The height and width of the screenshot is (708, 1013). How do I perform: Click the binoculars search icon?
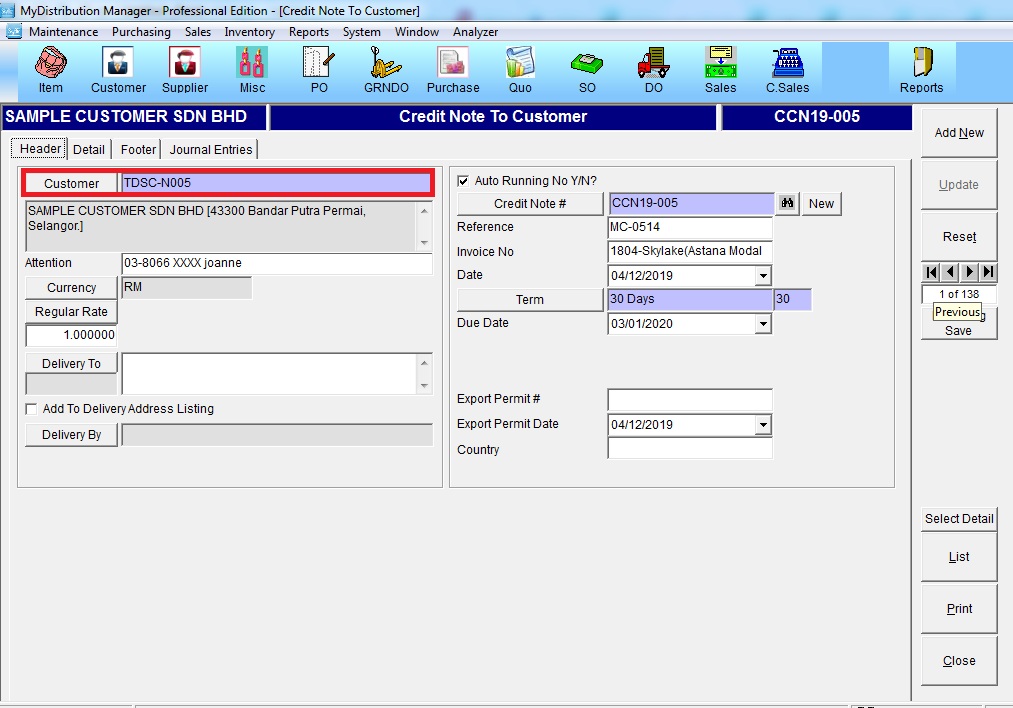click(x=787, y=203)
